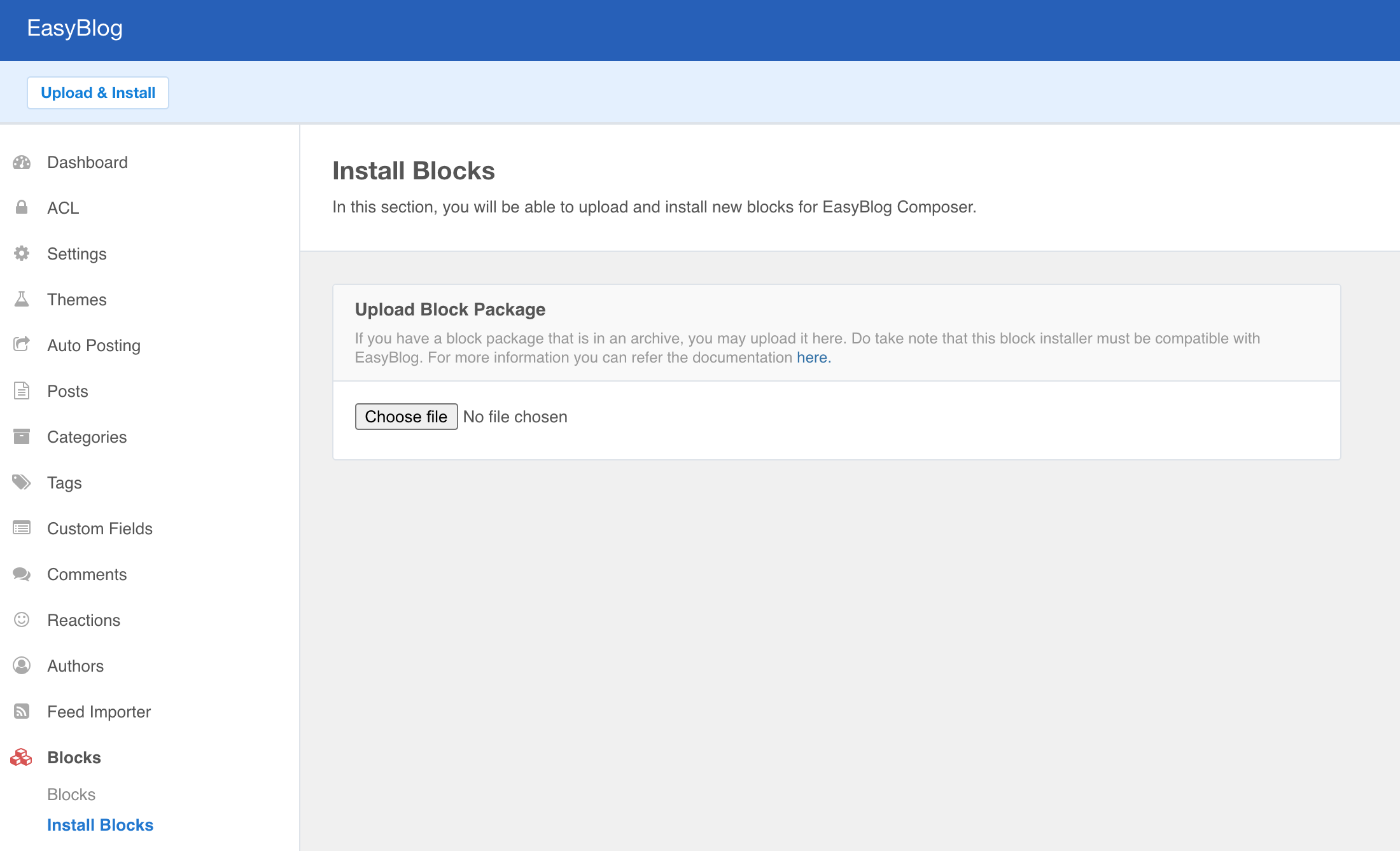
Task: Click the 'No file chosen' text
Action: [515, 417]
